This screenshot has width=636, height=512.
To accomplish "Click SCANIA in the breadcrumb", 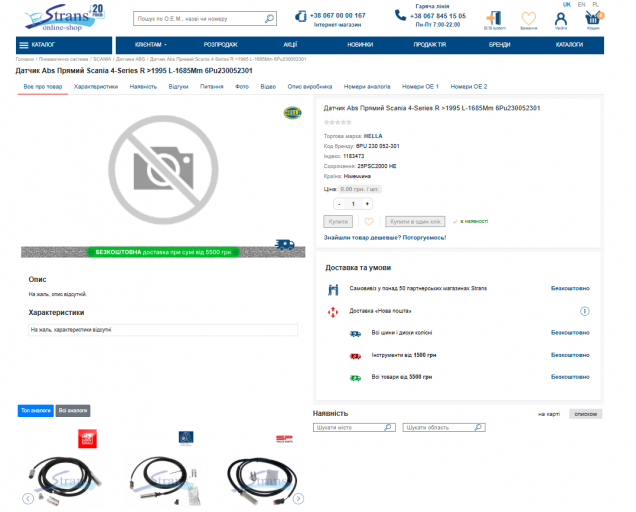I will (x=102, y=59).
